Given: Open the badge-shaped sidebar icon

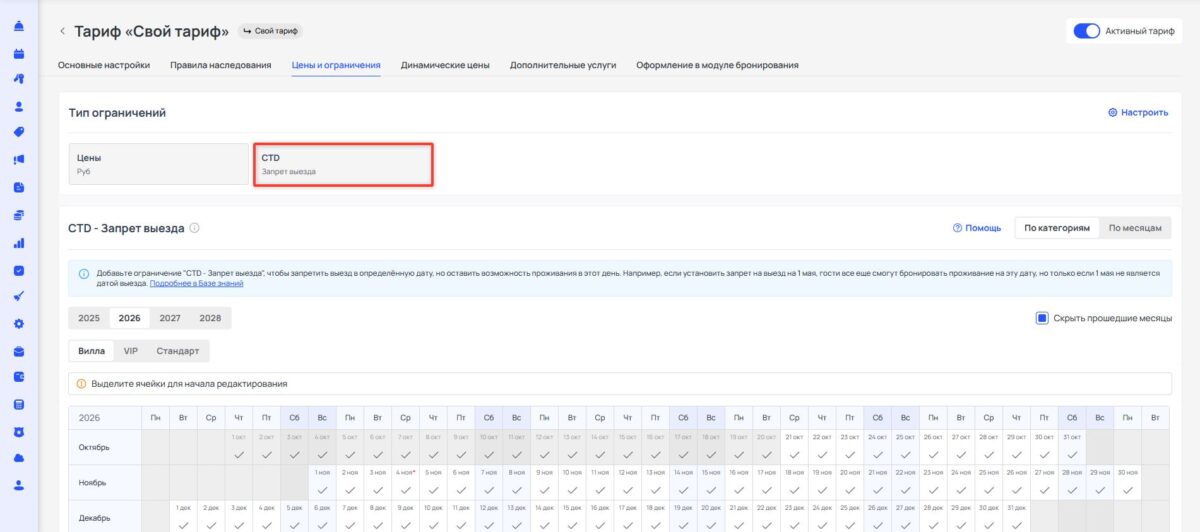Looking at the screenshot, I should [19, 432].
